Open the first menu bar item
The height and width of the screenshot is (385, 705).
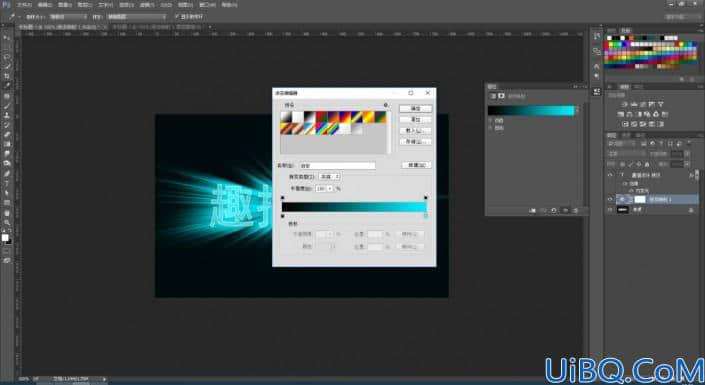pos(24,4)
